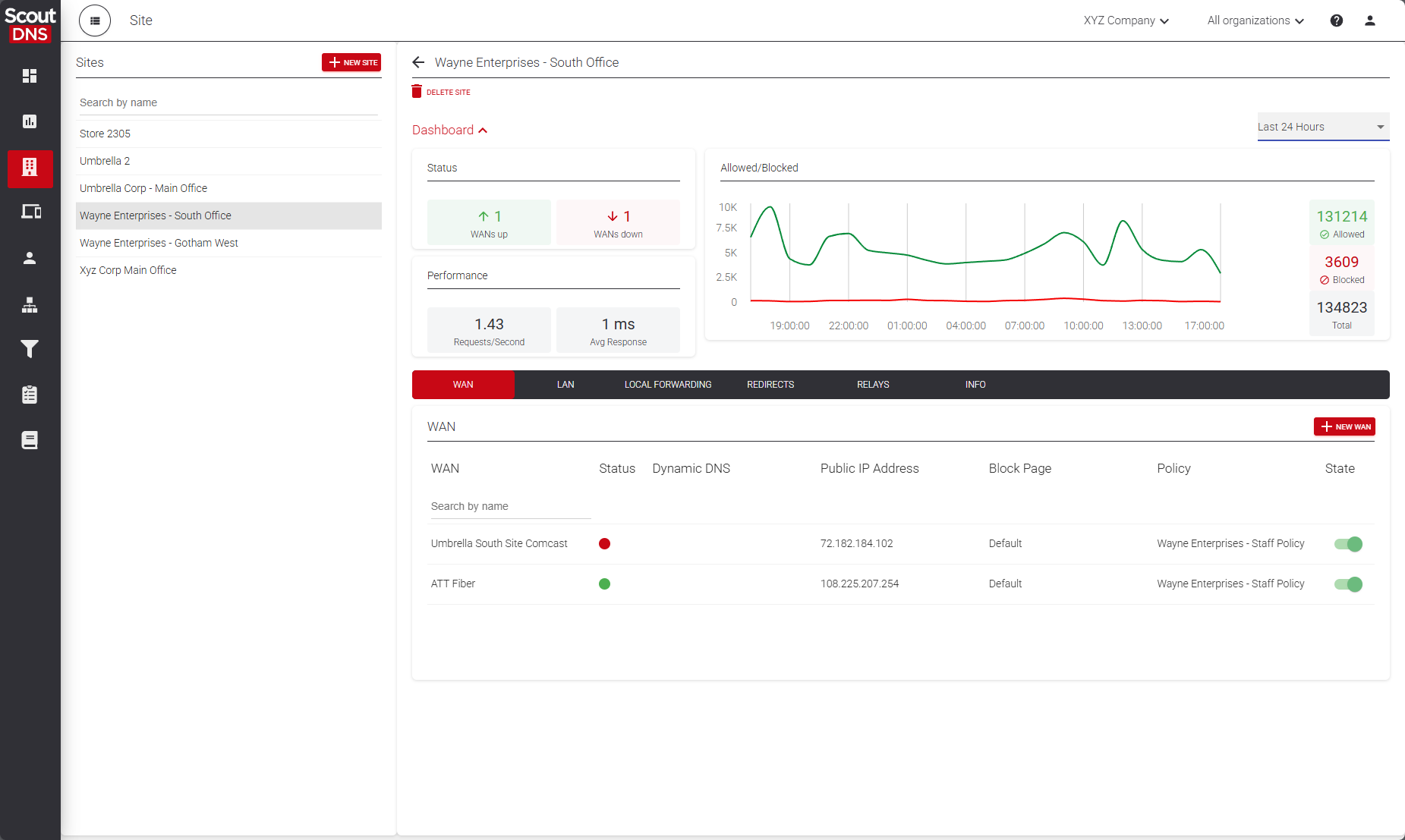Click the green status dot for ATT Fiber

pyautogui.click(x=605, y=584)
